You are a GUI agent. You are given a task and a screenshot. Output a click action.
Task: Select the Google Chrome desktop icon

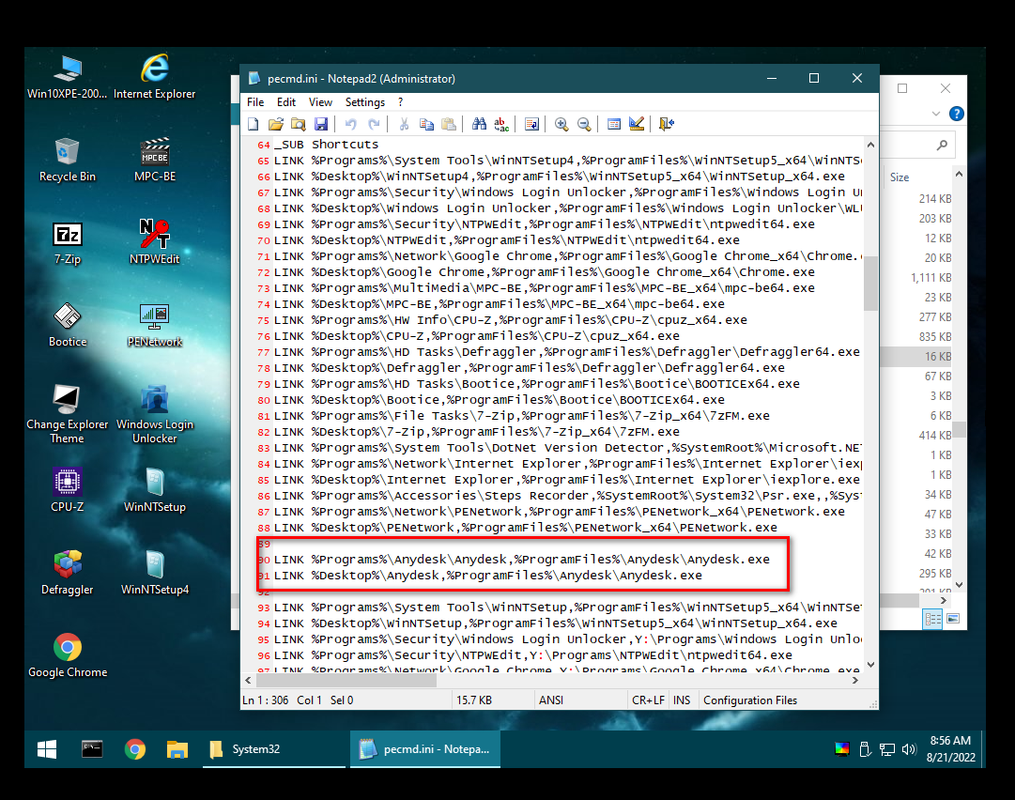67,656
